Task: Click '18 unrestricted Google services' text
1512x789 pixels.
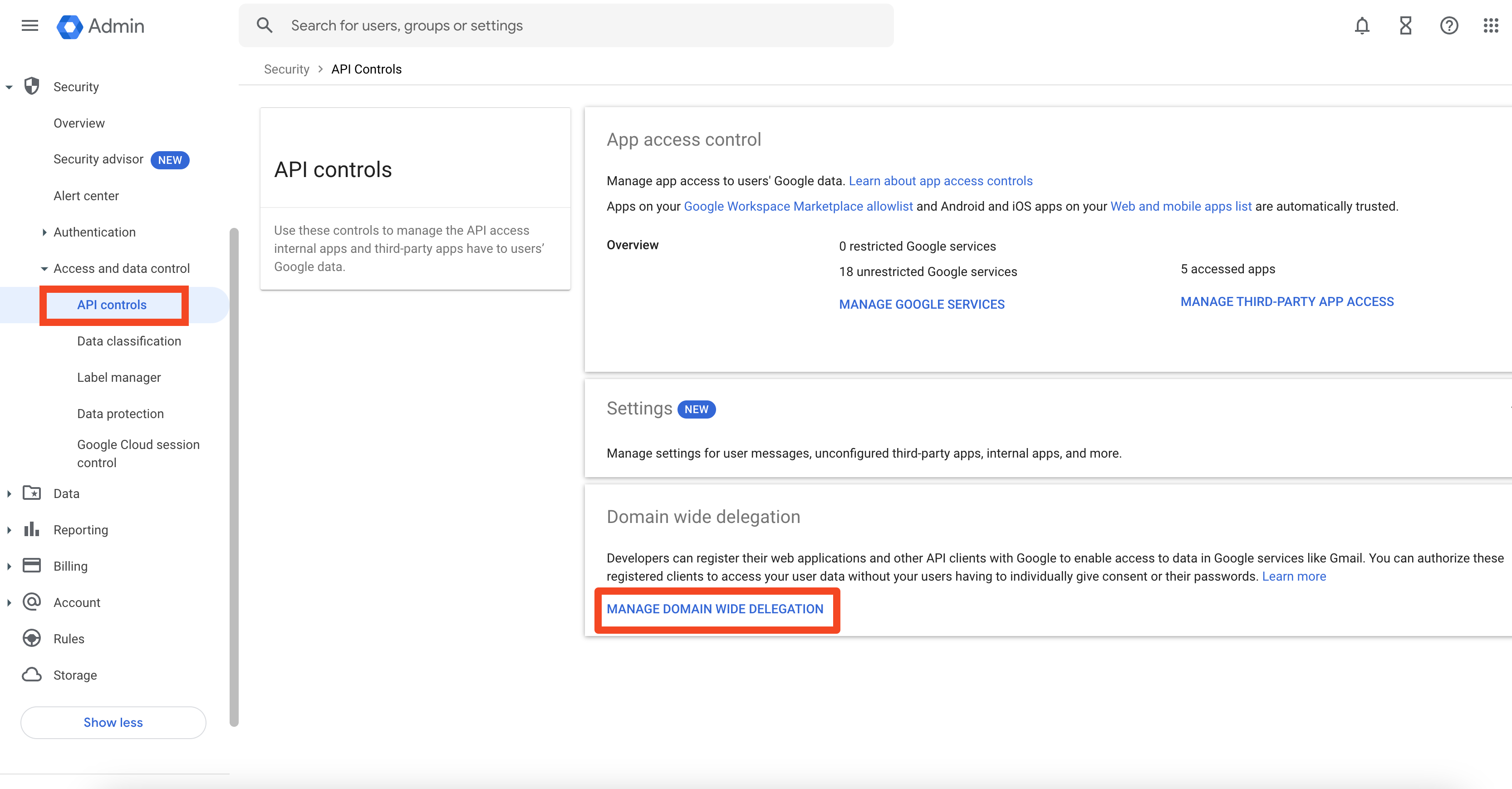Action: point(928,271)
